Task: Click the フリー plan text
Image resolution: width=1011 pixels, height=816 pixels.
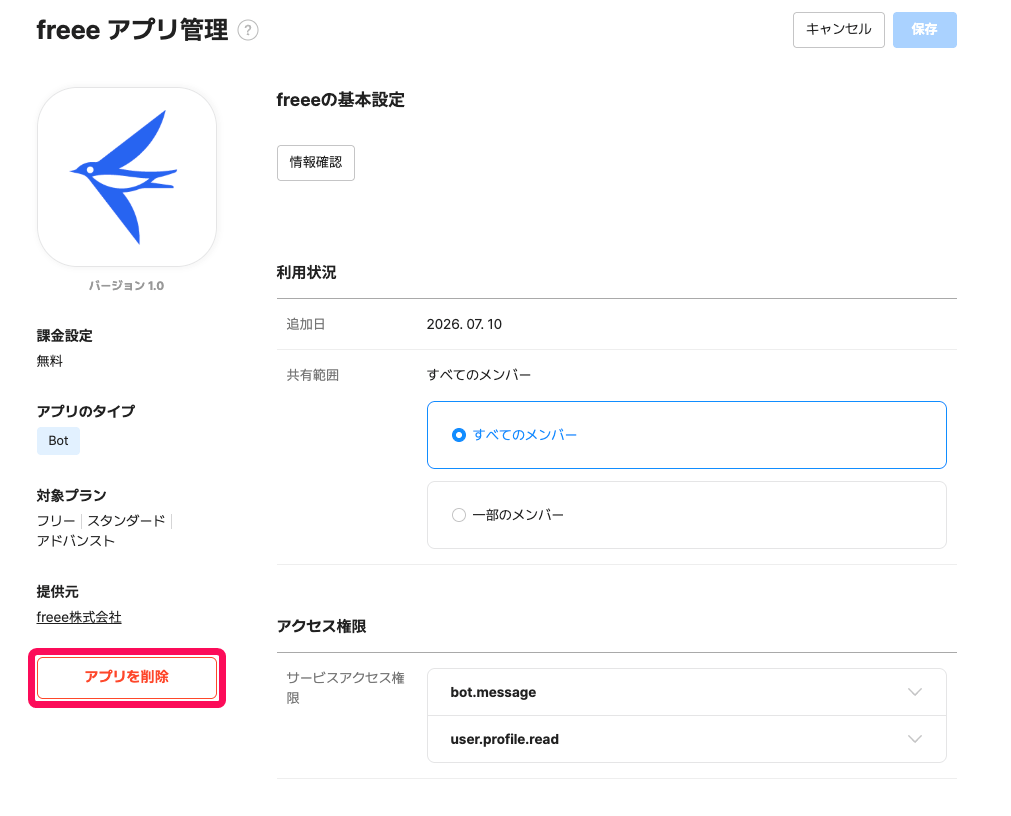Action: point(56,521)
